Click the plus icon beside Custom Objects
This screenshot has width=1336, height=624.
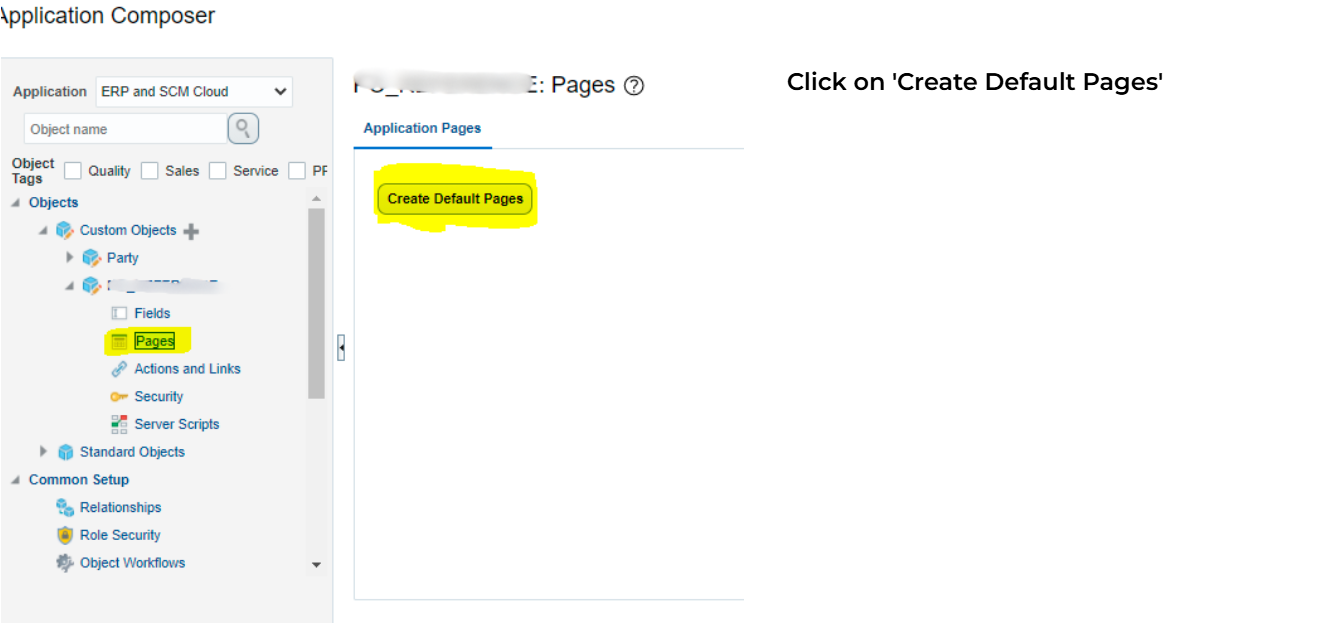(191, 231)
